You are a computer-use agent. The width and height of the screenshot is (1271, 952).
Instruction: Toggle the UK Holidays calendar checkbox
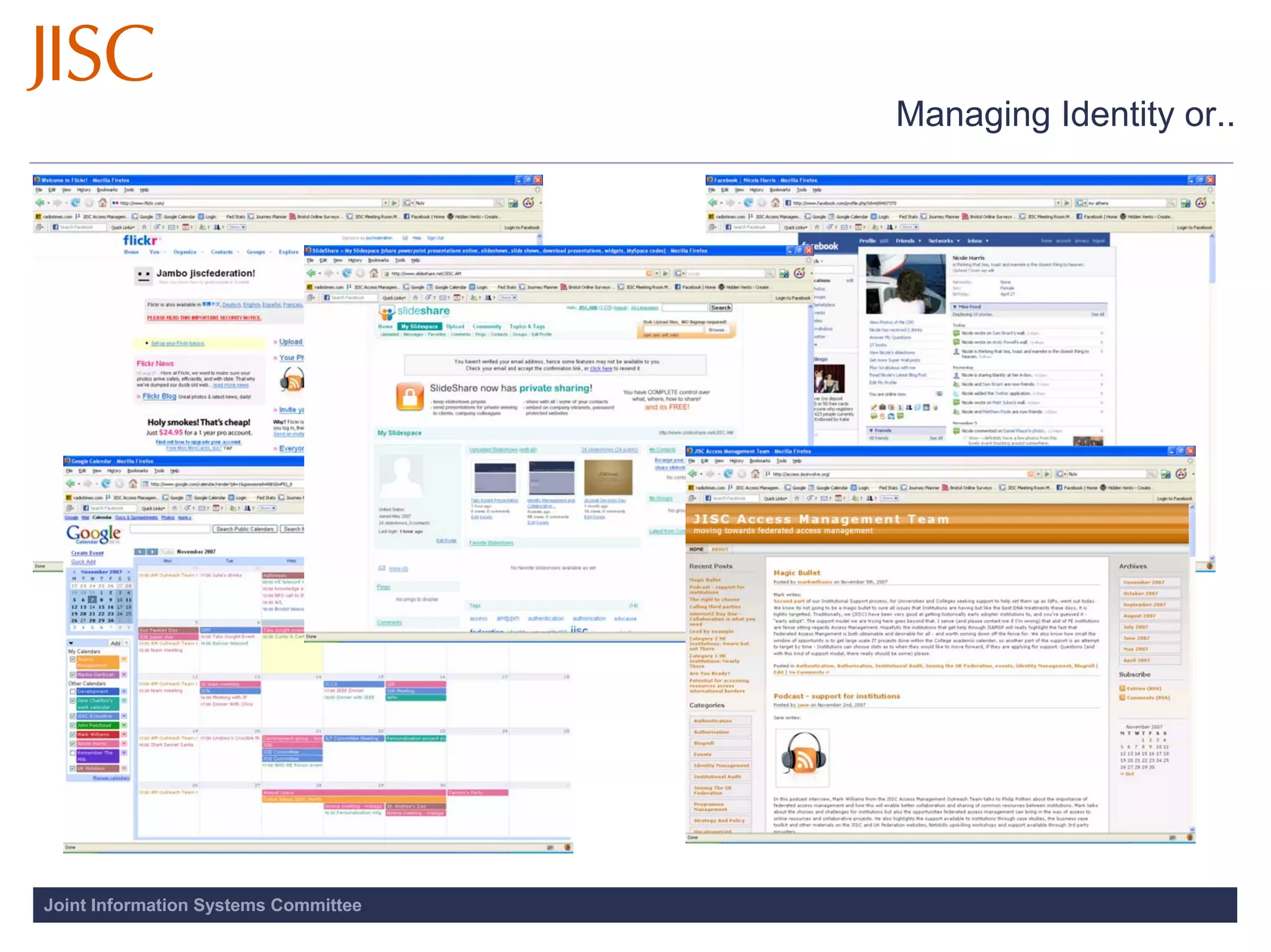point(73,768)
